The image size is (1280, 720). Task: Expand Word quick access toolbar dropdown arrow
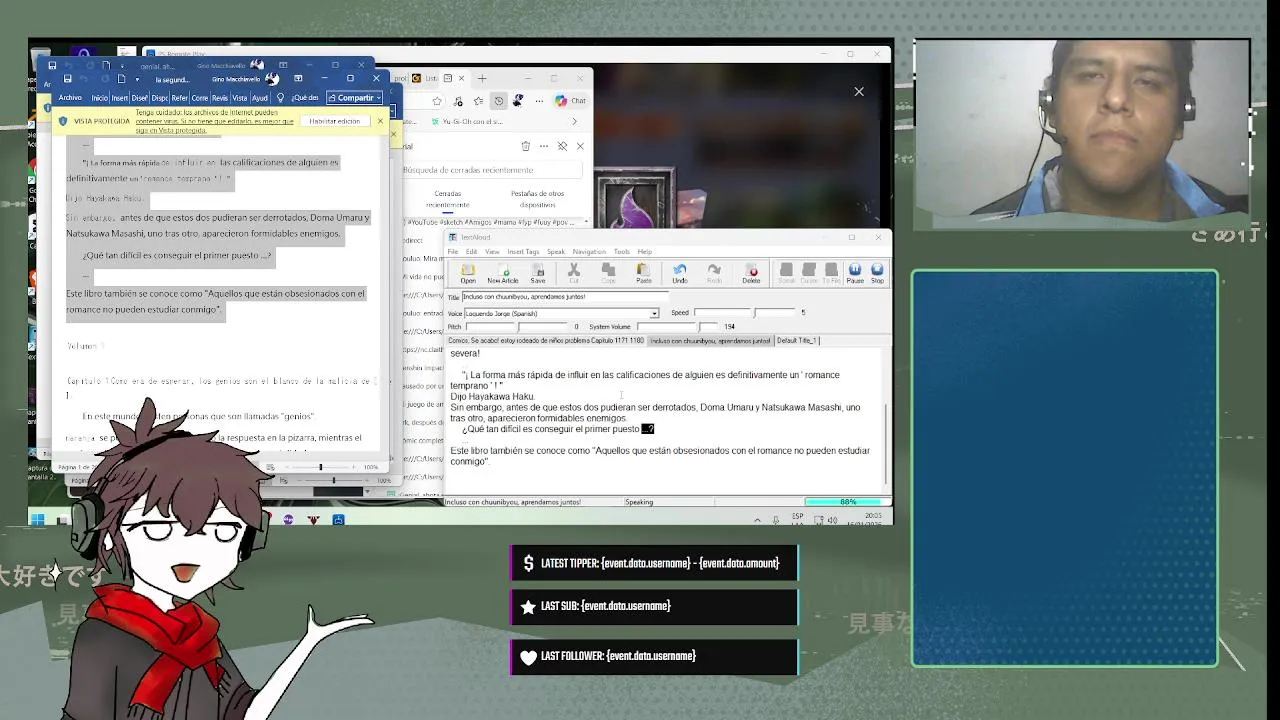[x=137, y=79]
